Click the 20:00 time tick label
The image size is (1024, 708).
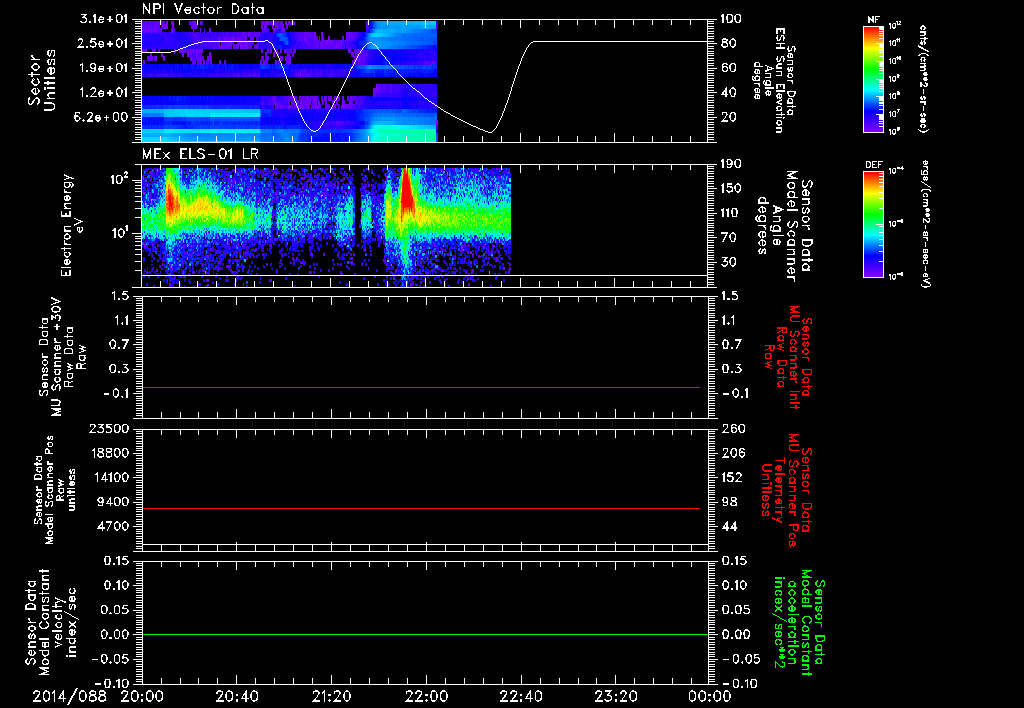(142, 696)
